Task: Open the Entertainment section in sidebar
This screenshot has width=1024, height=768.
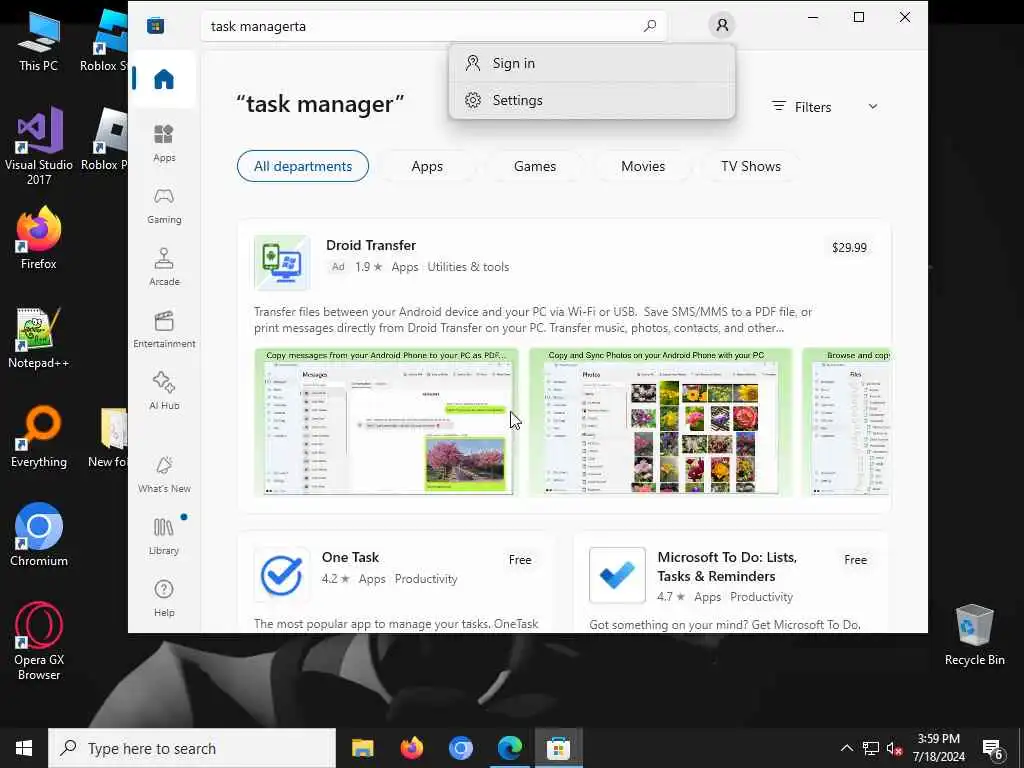Action: click(164, 329)
